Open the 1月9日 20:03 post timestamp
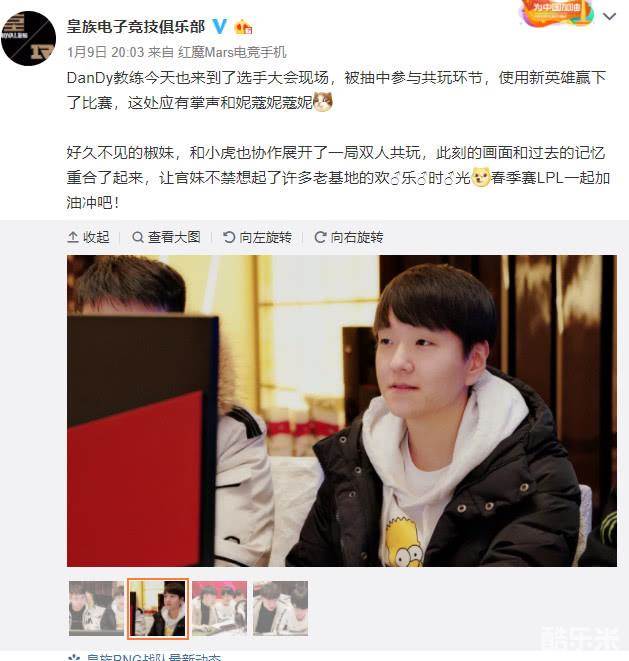Image resolution: width=629 pixels, height=661 pixels. point(105,52)
